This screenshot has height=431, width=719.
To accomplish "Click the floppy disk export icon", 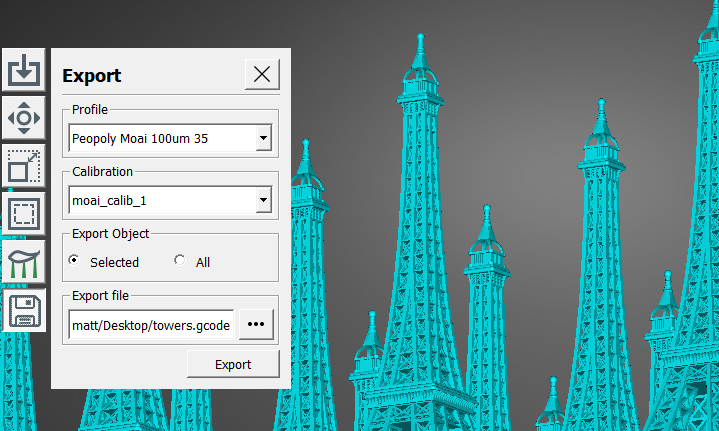I will click(x=23, y=310).
